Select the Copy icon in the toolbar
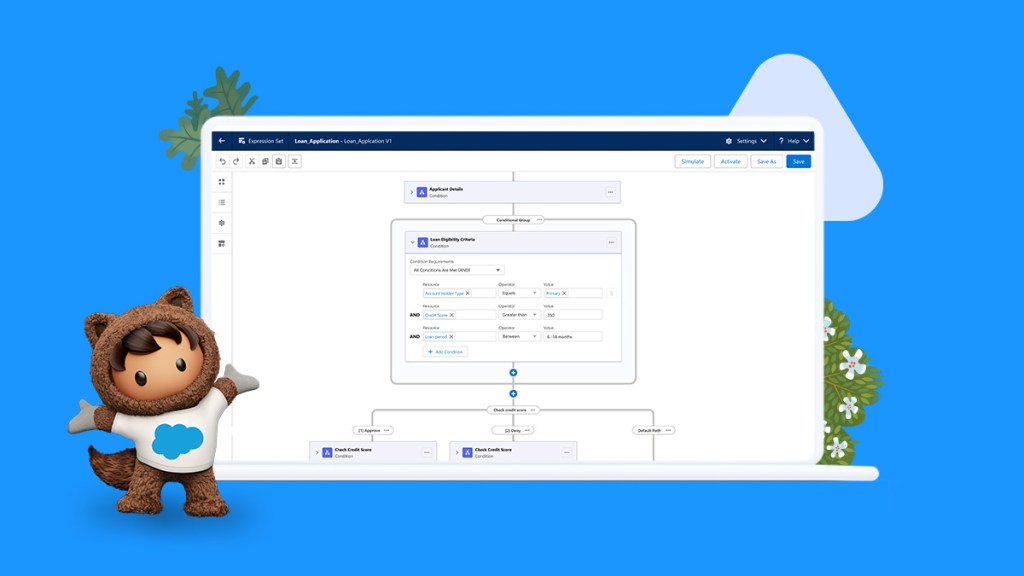Viewport: 1024px width, 576px height. pos(265,161)
